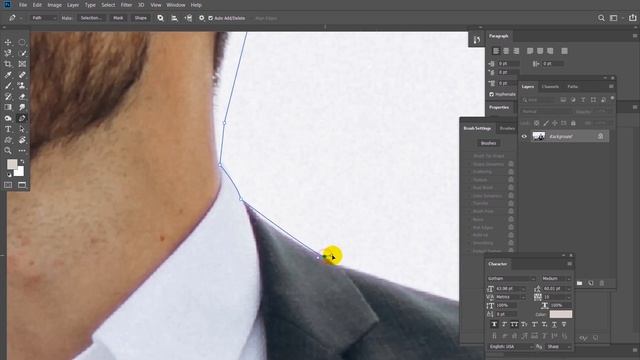This screenshot has width=640, height=360.
Task: Open the Window menu
Action: 176,5
